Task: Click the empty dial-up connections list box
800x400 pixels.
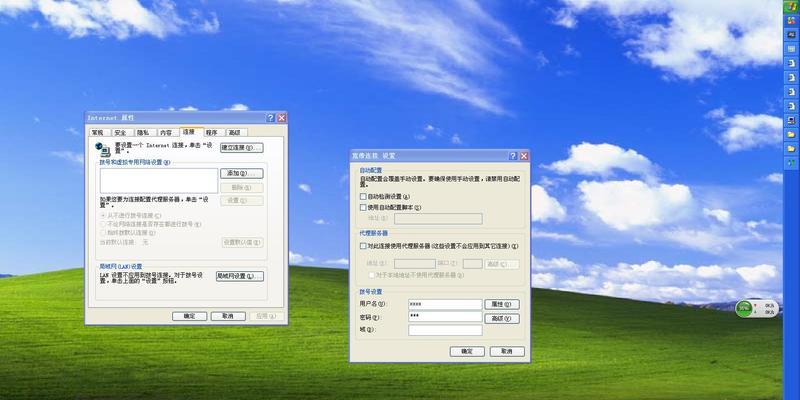Action: [x=159, y=181]
